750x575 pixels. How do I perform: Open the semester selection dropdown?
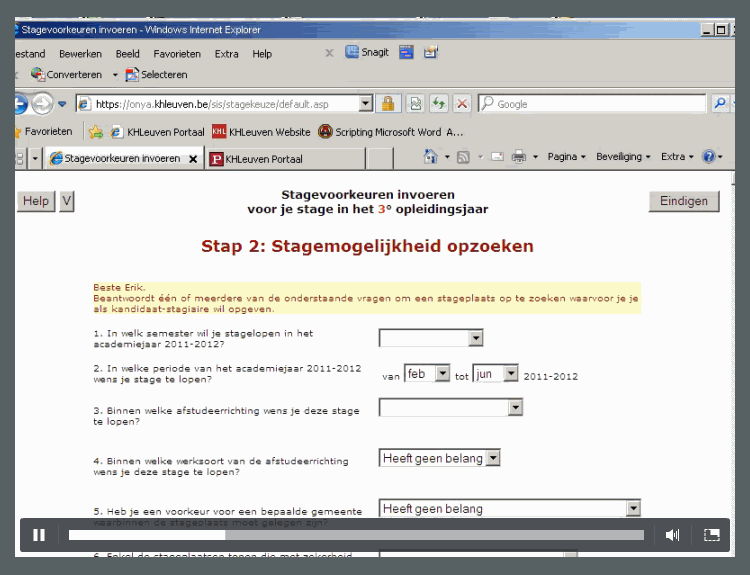[431, 338]
